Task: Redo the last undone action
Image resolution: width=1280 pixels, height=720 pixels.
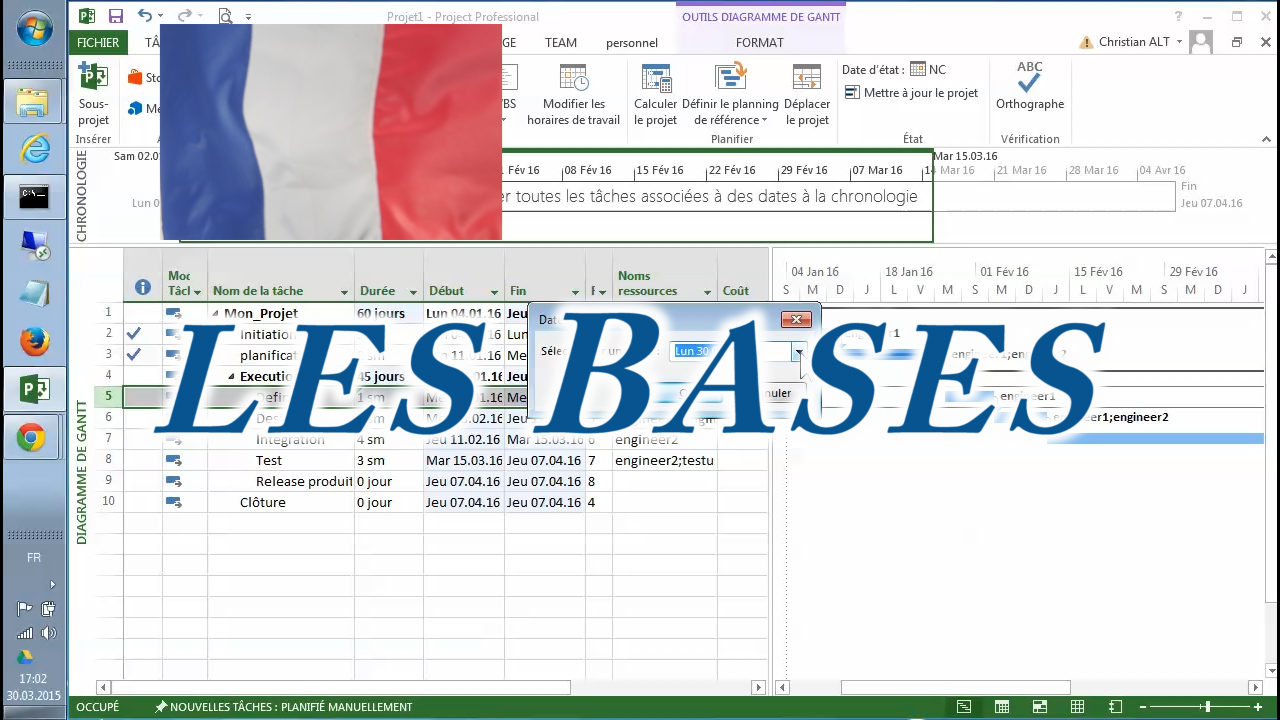Action: 184,16
